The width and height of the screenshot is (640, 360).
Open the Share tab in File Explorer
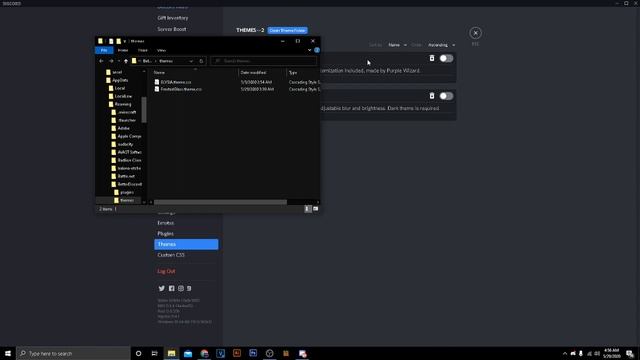coord(142,50)
